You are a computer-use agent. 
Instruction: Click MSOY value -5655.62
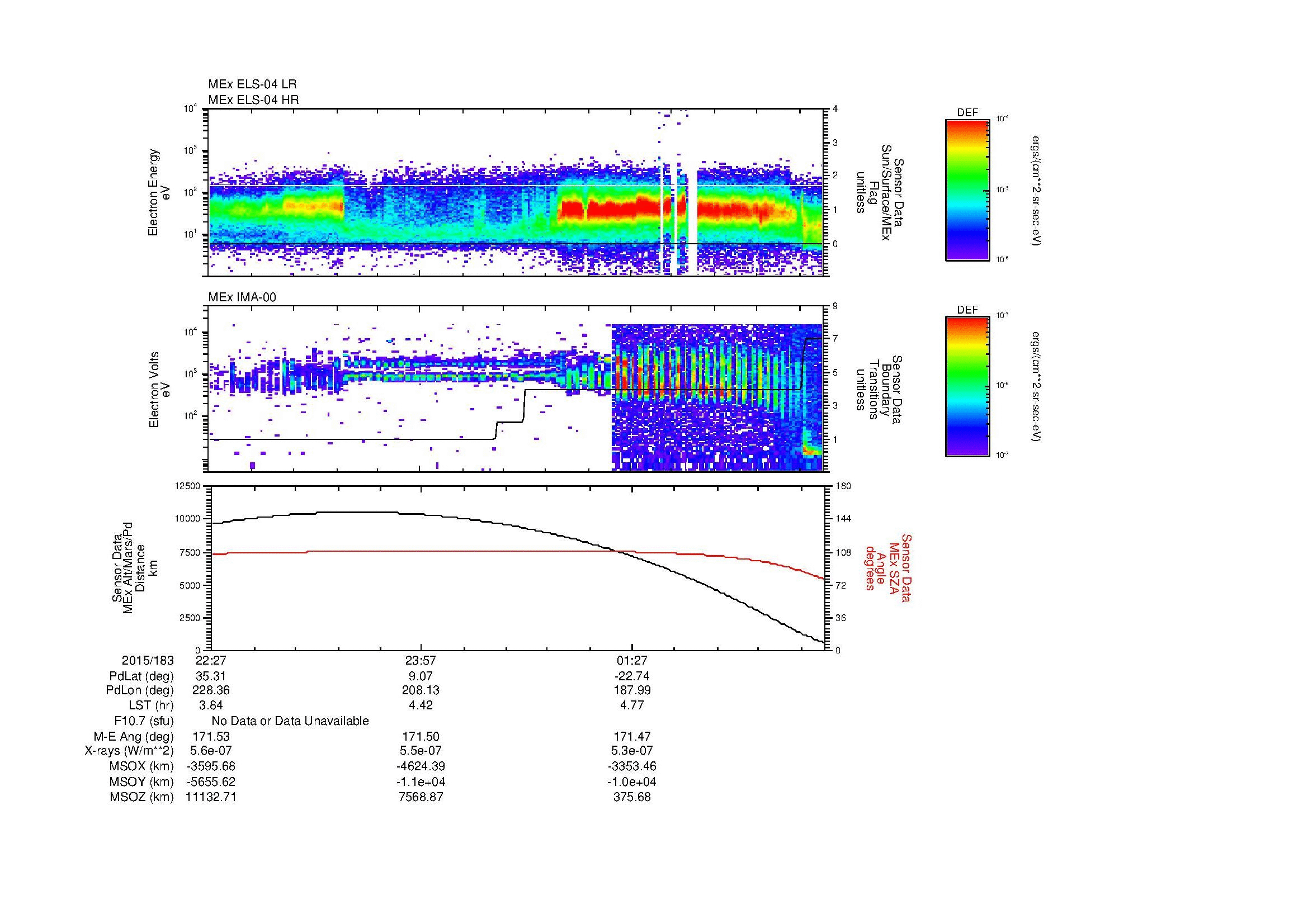[x=211, y=781]
